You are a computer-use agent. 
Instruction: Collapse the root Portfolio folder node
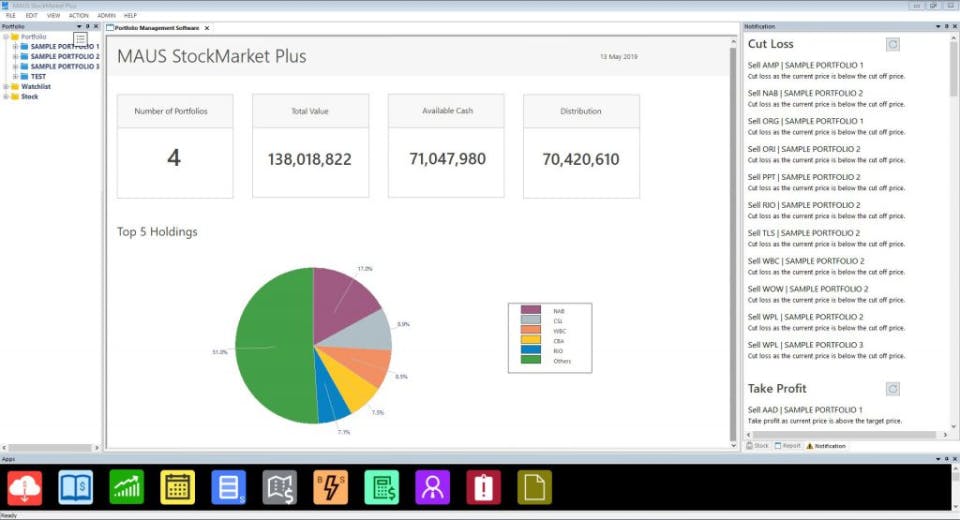(x=6, y=37)
